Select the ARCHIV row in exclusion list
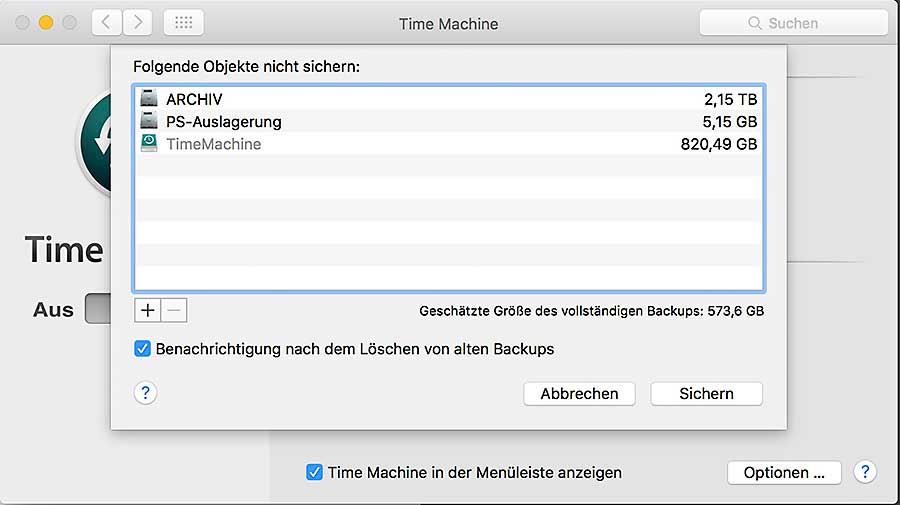Viewport: 900px width, 505px height. pyautogui.click(x=448, y=100)
